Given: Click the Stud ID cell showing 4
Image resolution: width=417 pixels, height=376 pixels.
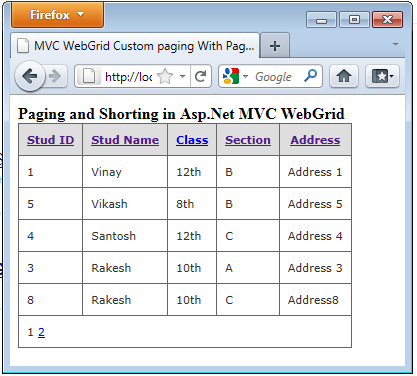Looking at the screenshot, I should click(50, 236).
